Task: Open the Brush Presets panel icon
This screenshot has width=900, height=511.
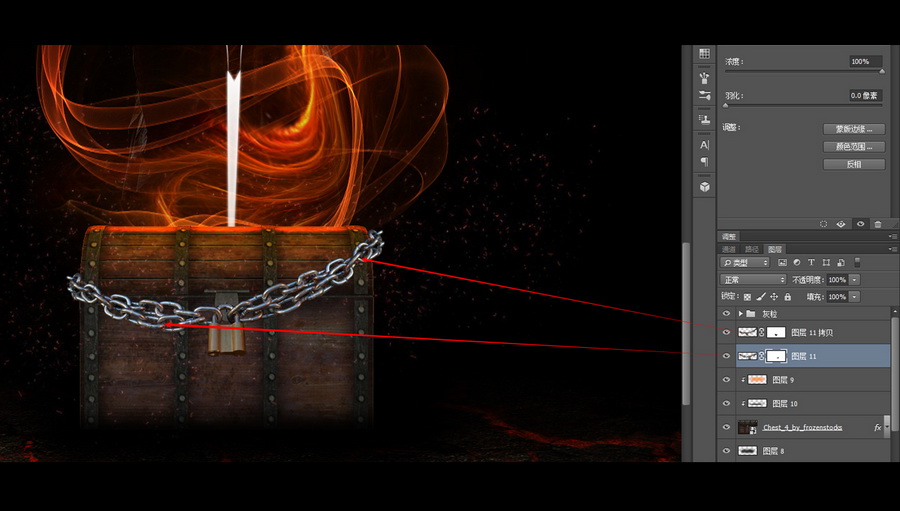Action: click(x=704, y=76)
